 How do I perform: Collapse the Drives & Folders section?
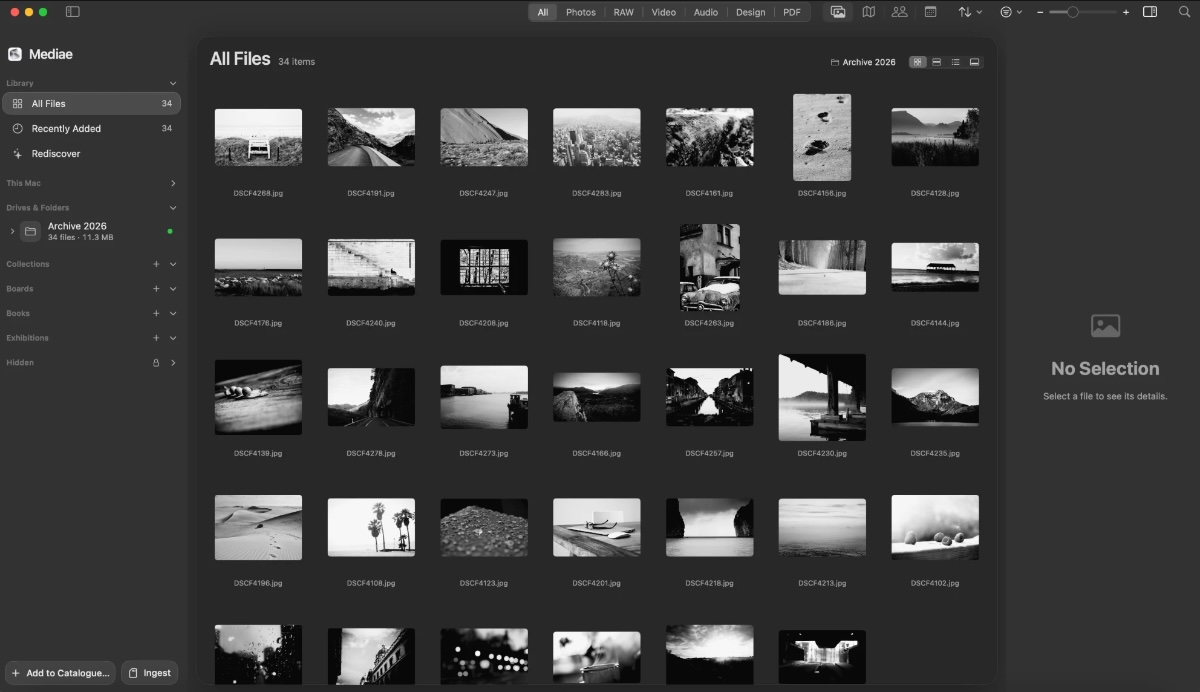point(173,208)
